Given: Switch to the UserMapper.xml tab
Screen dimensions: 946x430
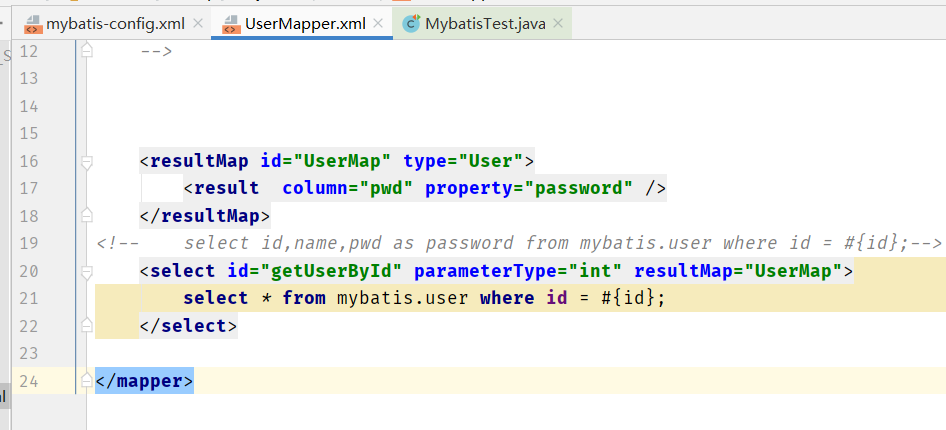Looking at the screenshot, I should [x=305, y=24].
